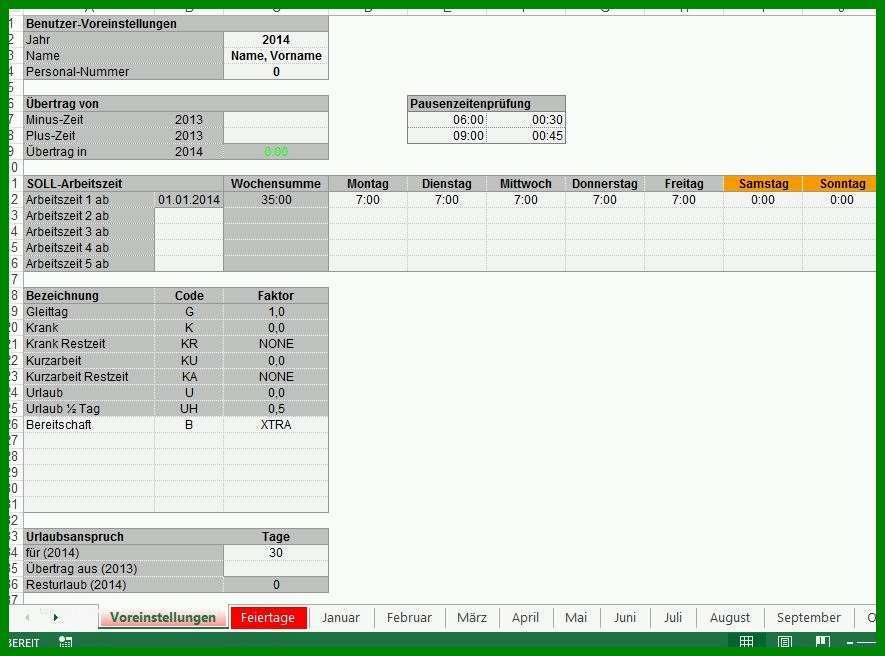Switch to the März sheet
The height and width of the screenshot is (656, 885).
click(472, 618)
